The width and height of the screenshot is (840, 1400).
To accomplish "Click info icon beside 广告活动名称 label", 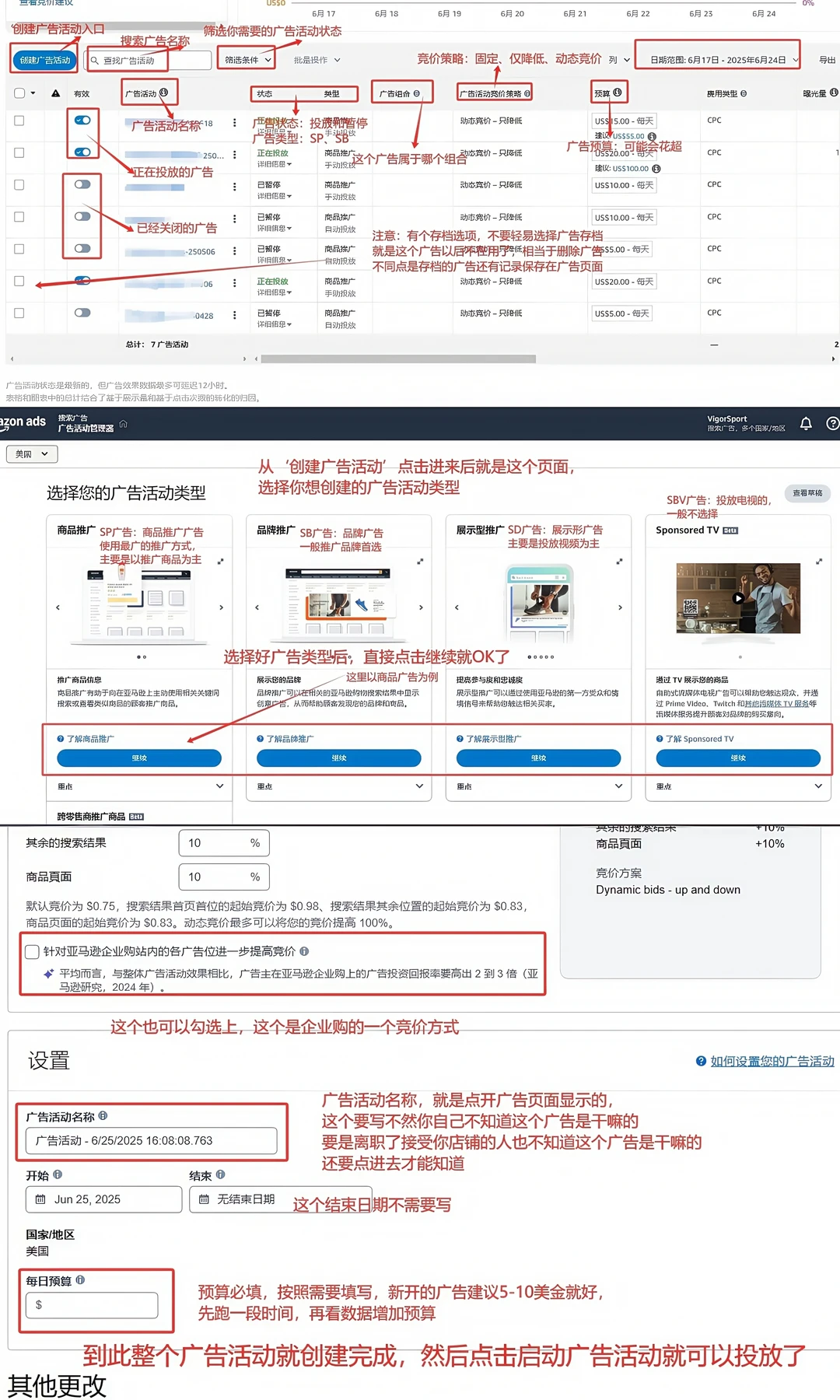I will [x=103, y=1115].
